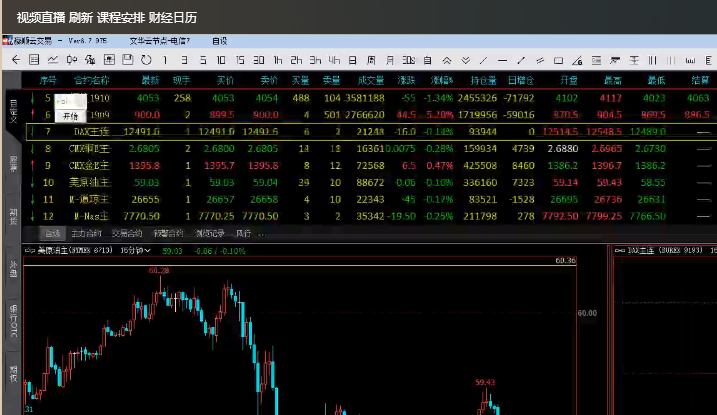
Task: Open the 浏览记录 tab
Action: 209,234
